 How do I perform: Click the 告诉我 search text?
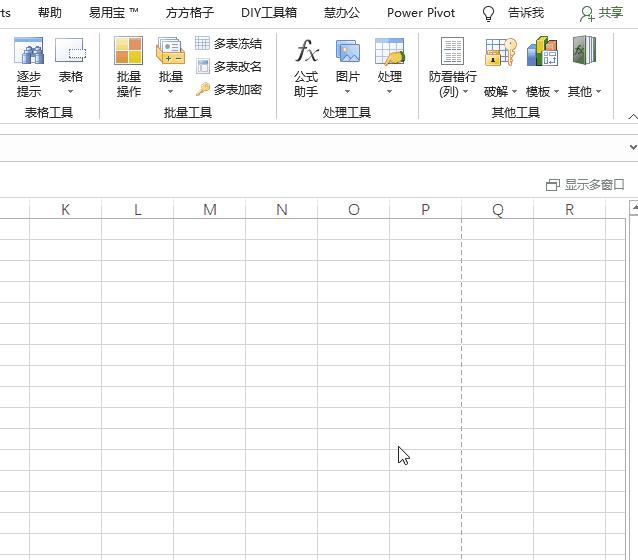(x=526, y=13)
